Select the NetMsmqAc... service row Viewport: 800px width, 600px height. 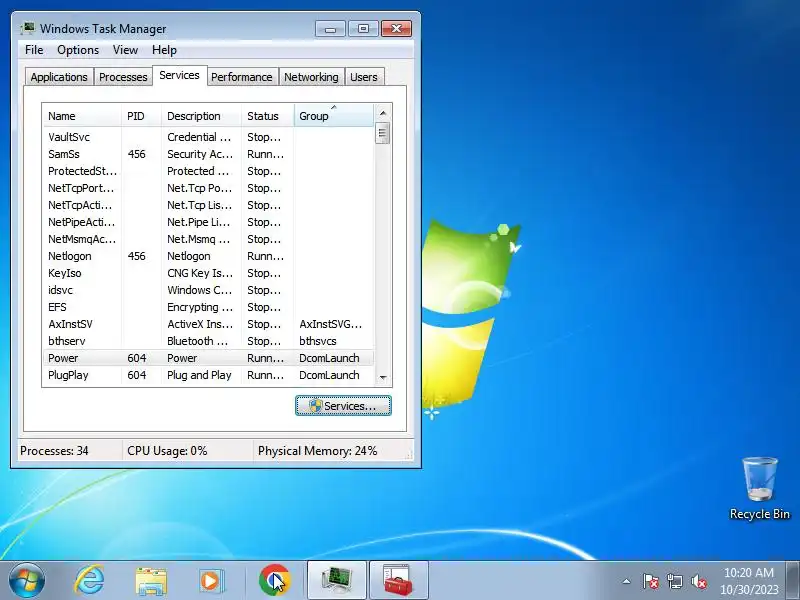click(208, 239)
